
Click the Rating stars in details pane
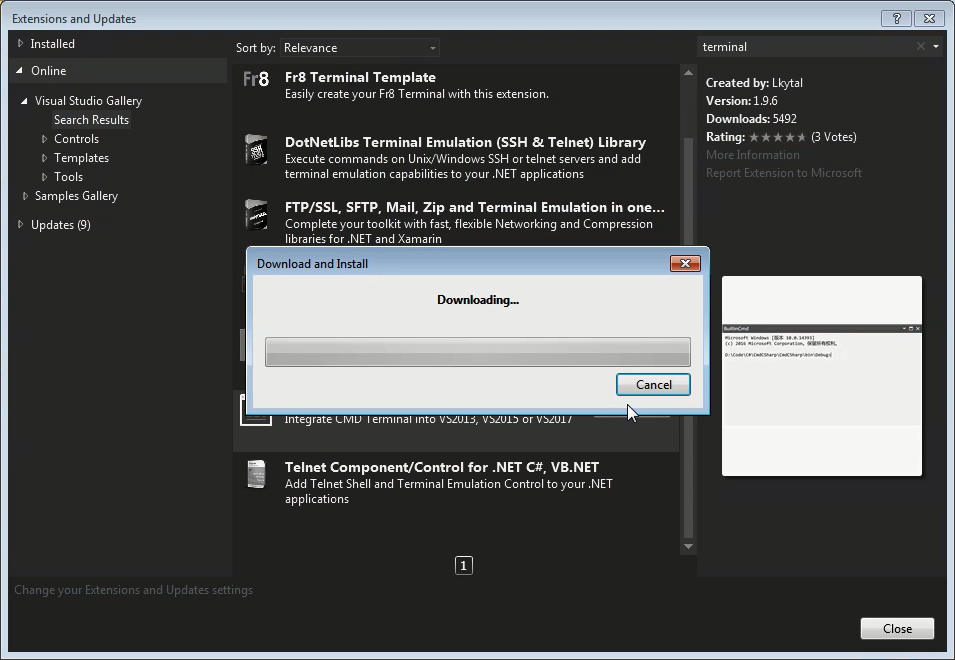tap(778, 137)
